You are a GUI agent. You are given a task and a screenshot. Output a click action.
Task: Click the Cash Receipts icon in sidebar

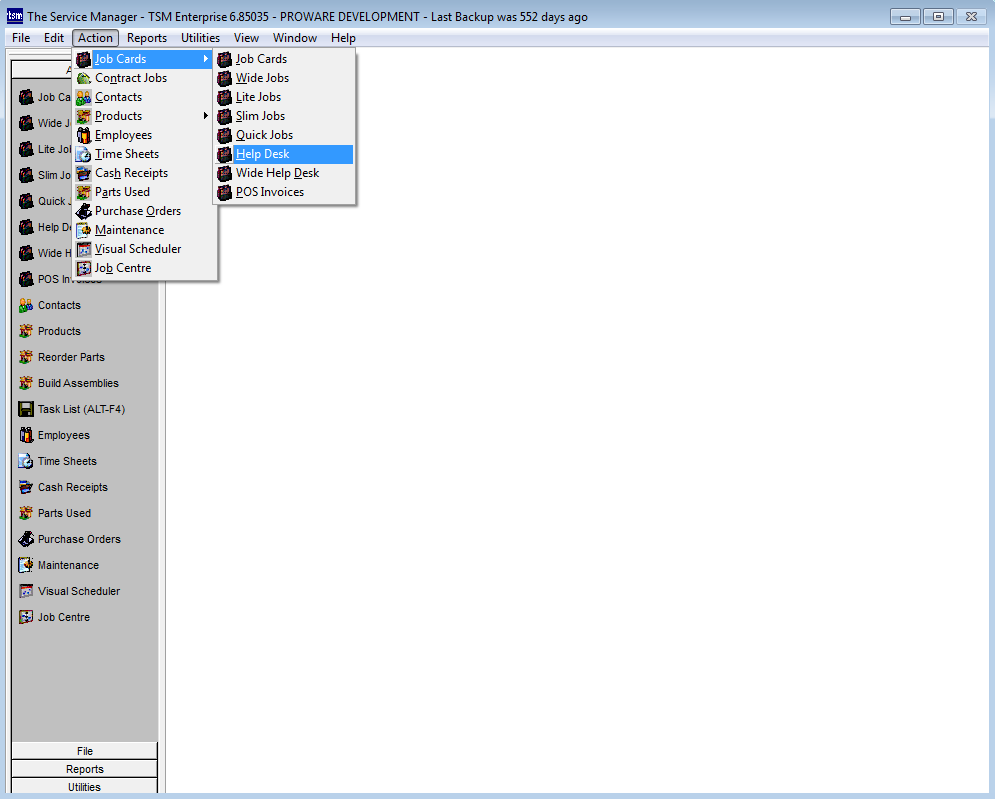[27, 487]
